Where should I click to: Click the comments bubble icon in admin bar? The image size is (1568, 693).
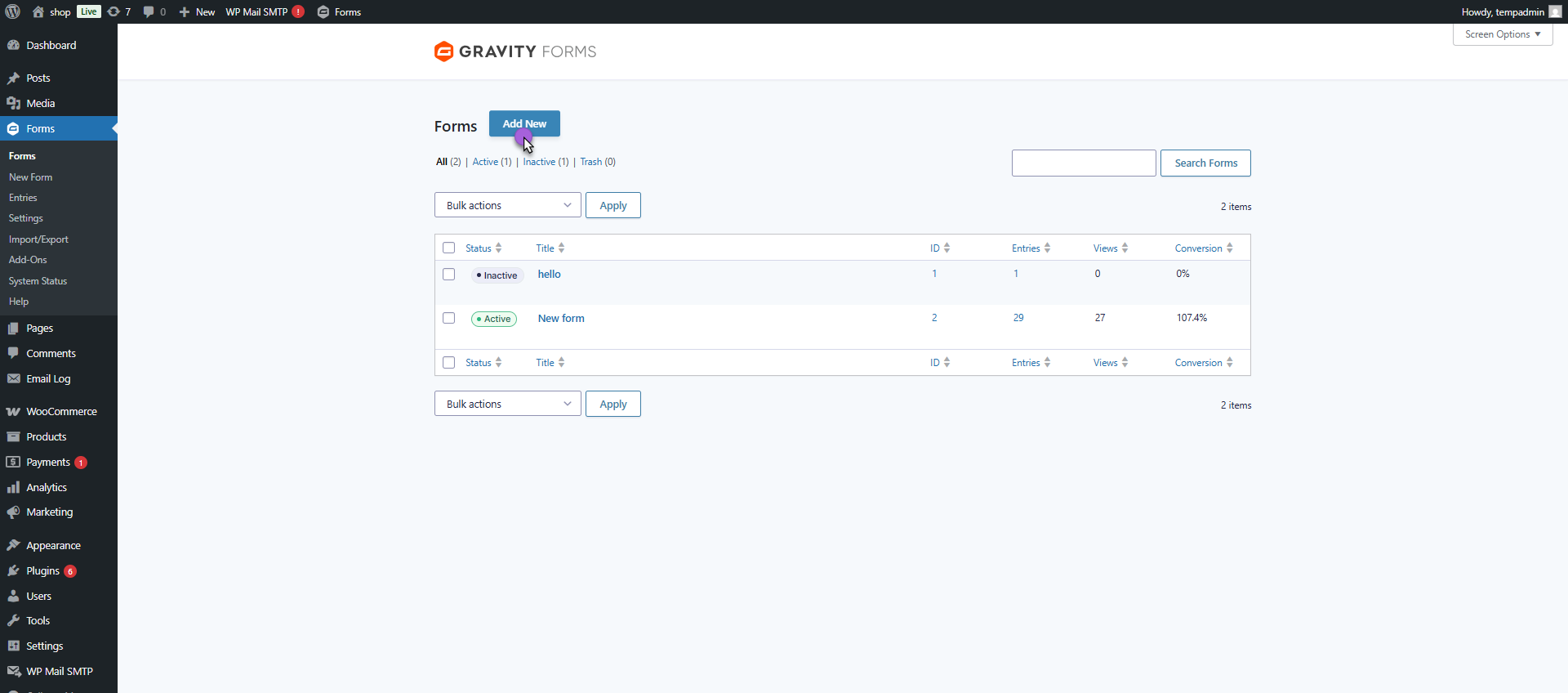coord(154,11)
